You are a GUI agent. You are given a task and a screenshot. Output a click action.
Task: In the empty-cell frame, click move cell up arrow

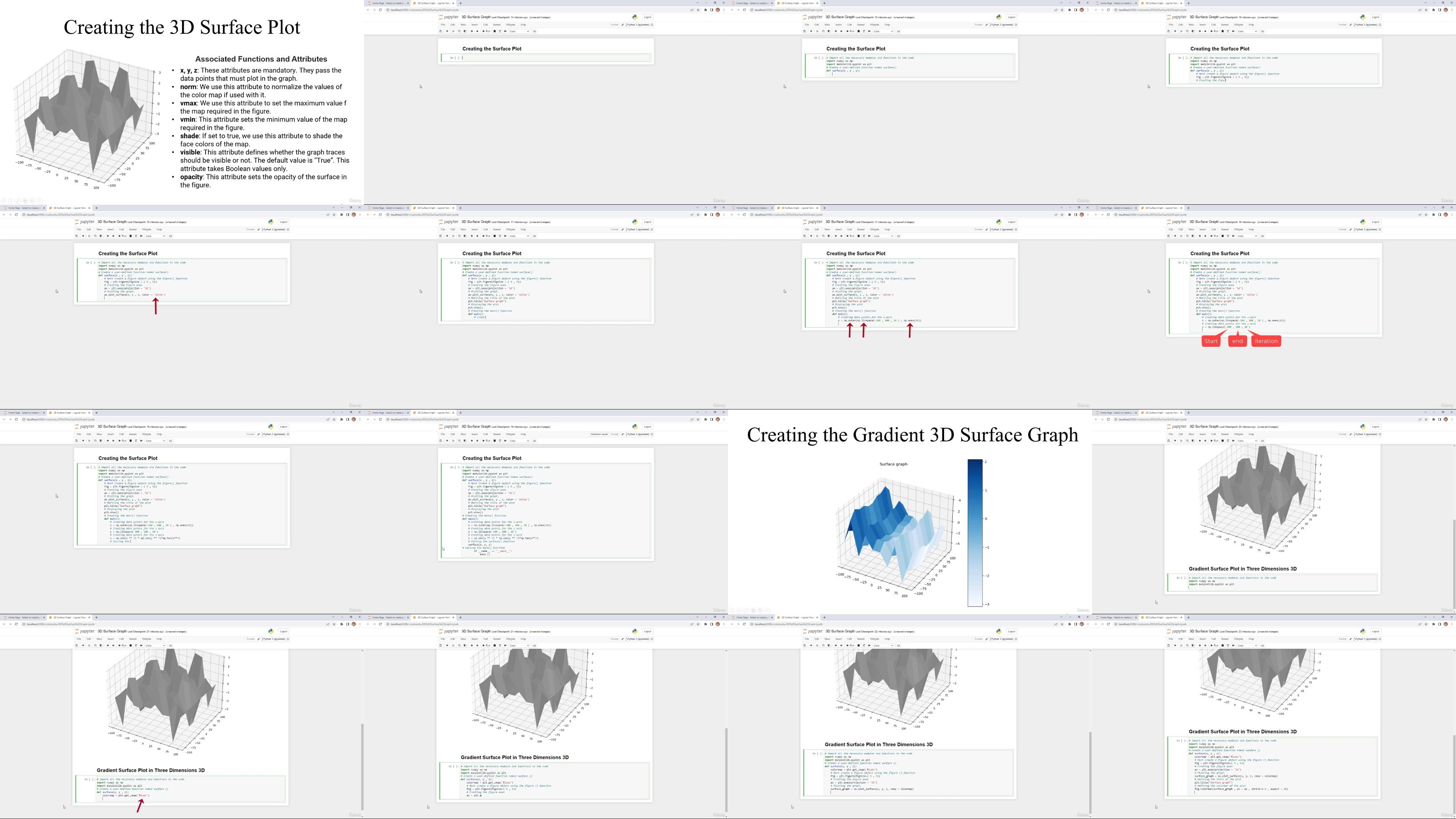[472, 31]
